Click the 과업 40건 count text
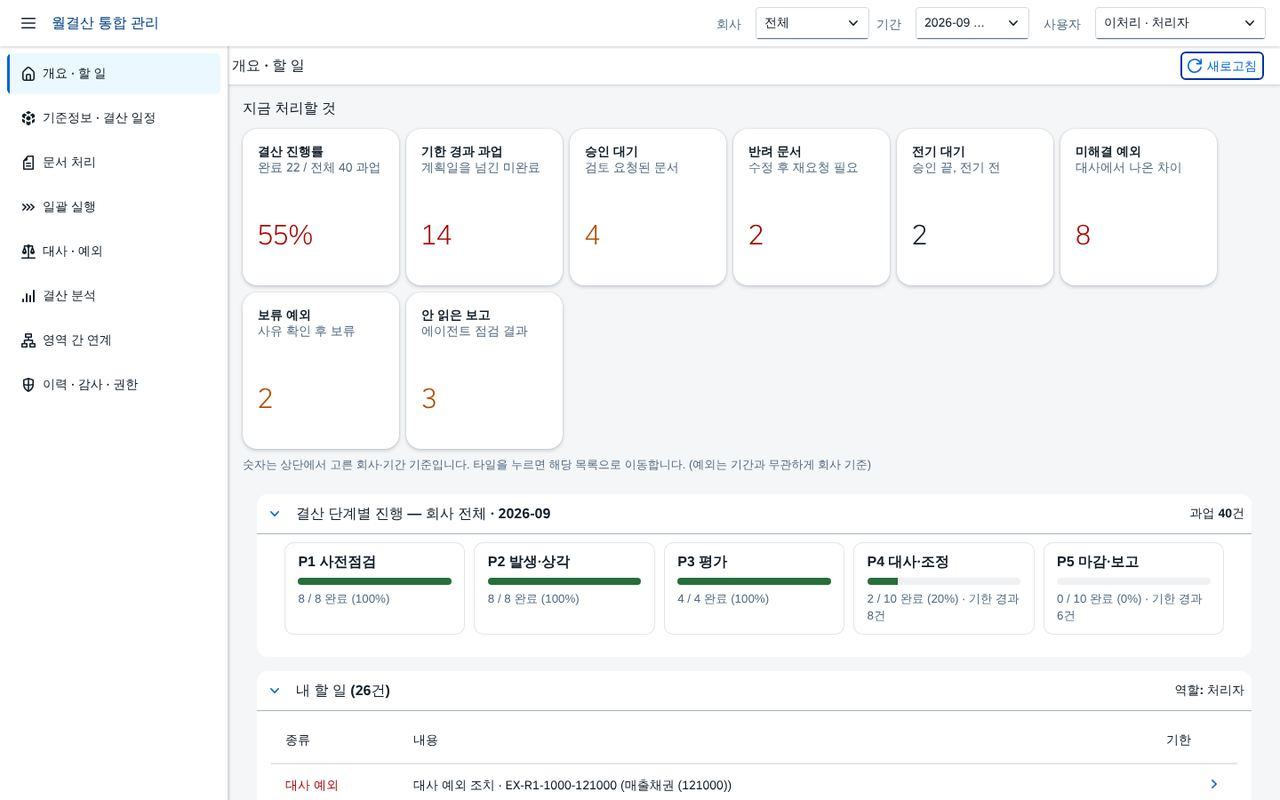Screen dimensions: 1280x800 pyautogui.click(x=1217, y=514)
